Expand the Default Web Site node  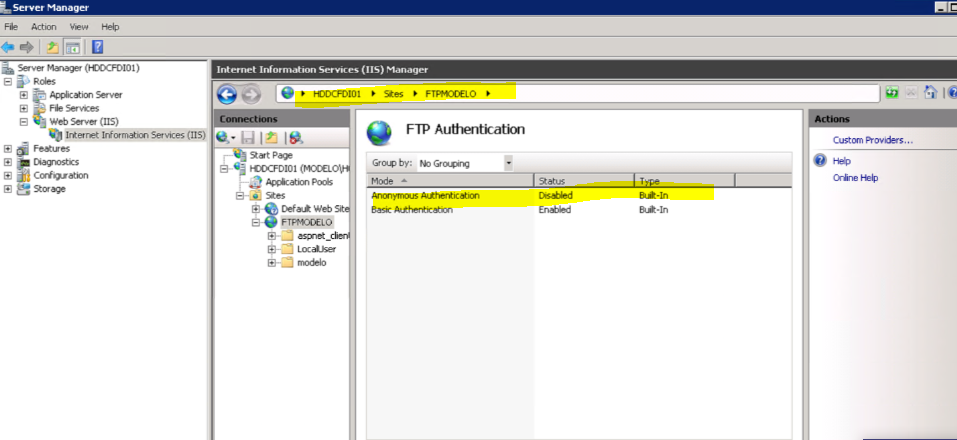coord(256,209)
